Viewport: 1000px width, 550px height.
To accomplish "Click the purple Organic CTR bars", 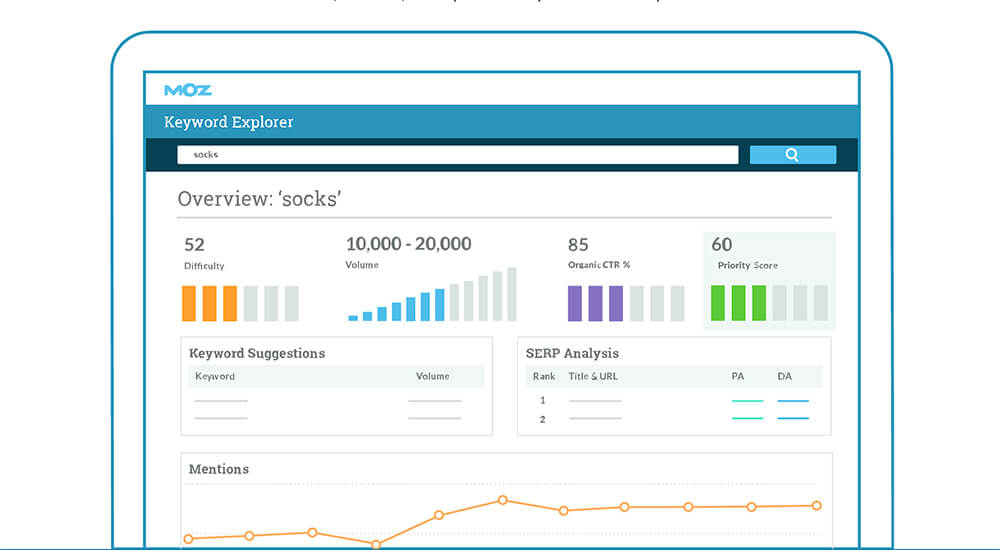I will (x=626, y=303).
